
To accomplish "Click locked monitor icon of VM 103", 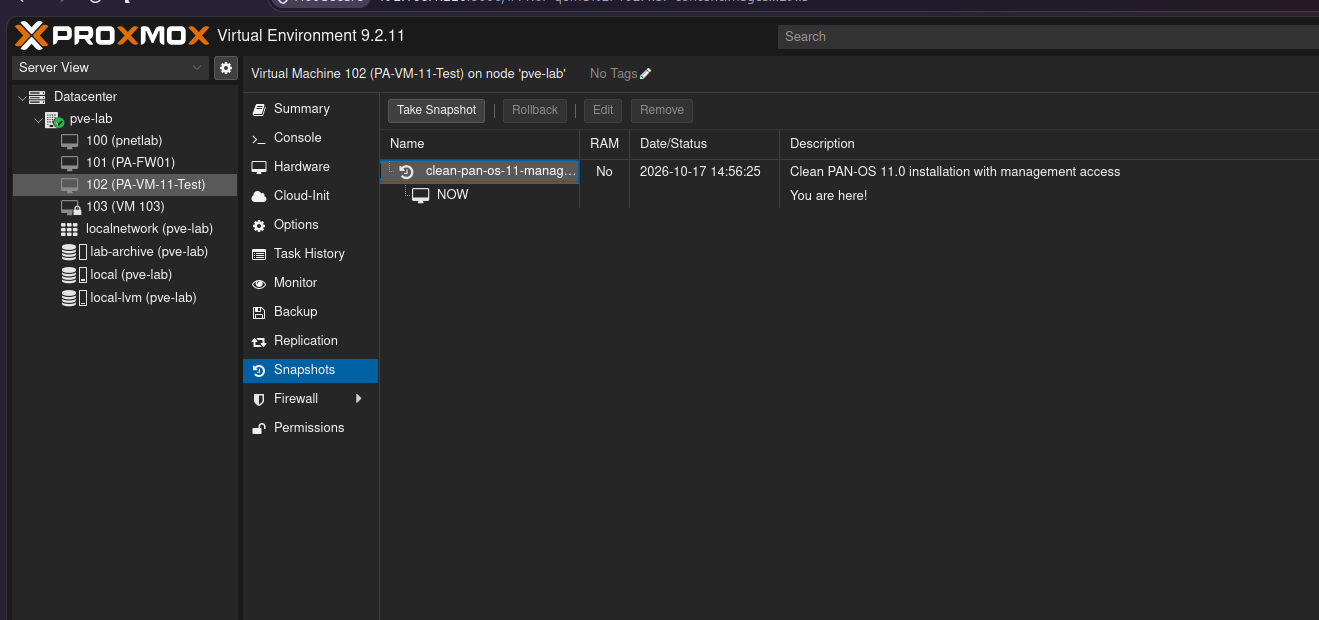I will tap(70, 207).
